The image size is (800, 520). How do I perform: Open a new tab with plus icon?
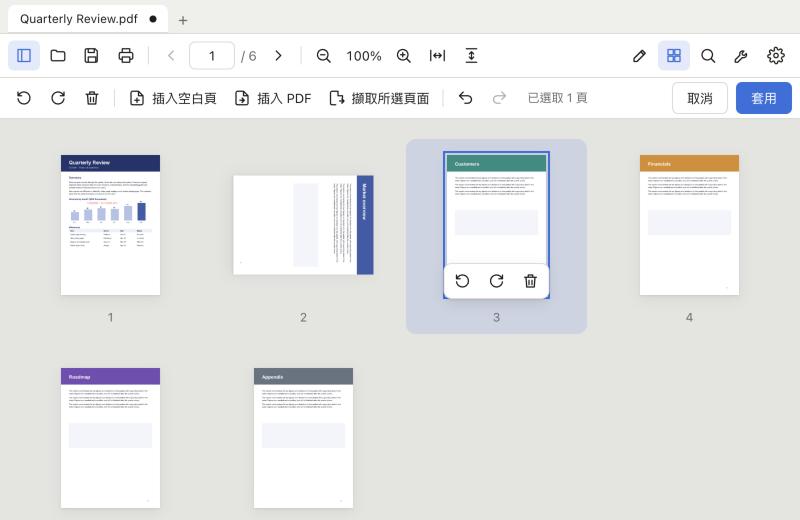[x=183, y=20]
